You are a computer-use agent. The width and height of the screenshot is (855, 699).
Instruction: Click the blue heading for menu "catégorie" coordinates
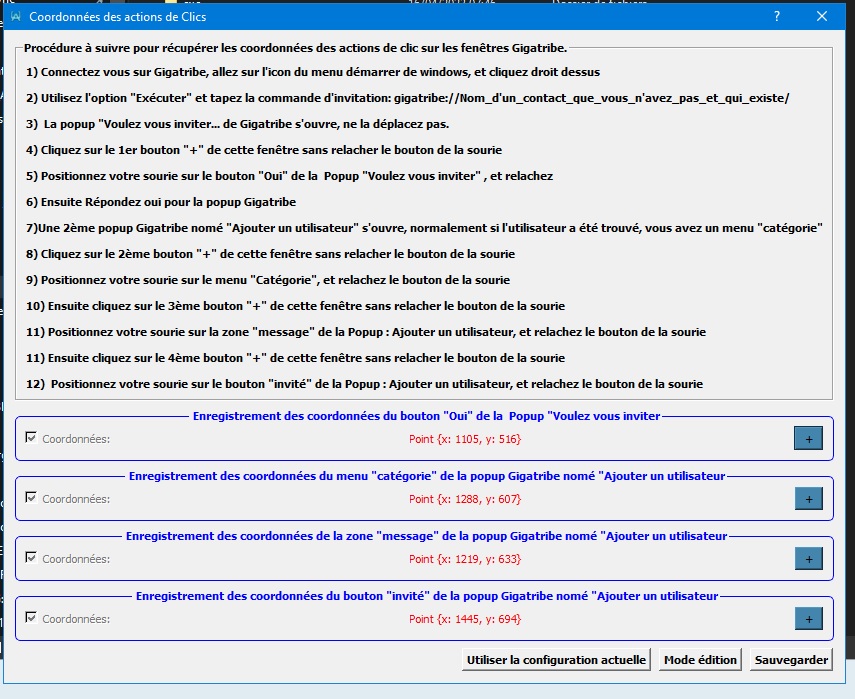(427, 476)
